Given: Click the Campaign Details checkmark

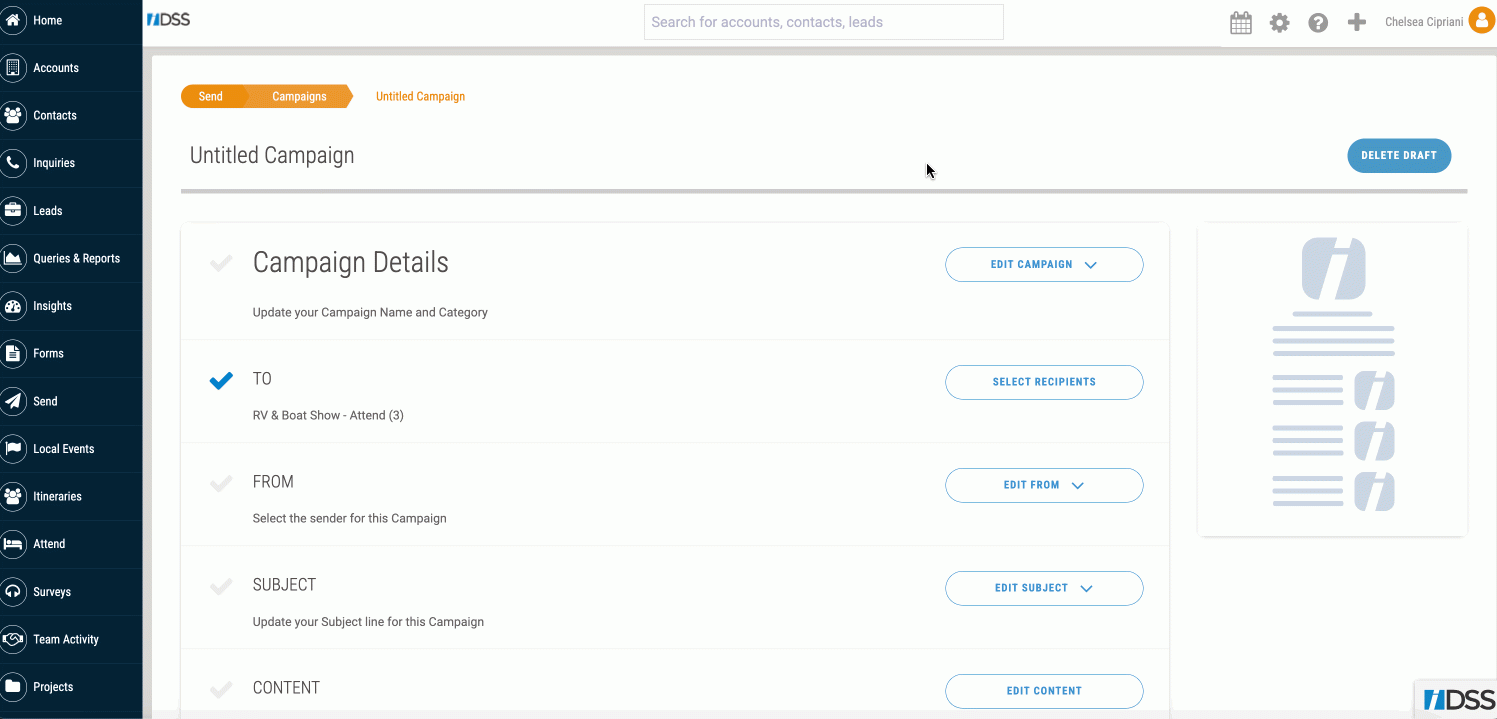Looking at the screenshot, I should pos(221,263).
